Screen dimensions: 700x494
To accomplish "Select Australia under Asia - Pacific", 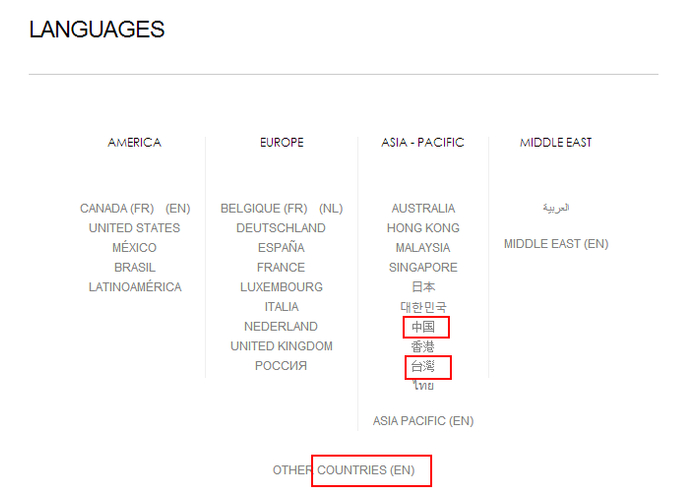I will [x=423, y=209].
